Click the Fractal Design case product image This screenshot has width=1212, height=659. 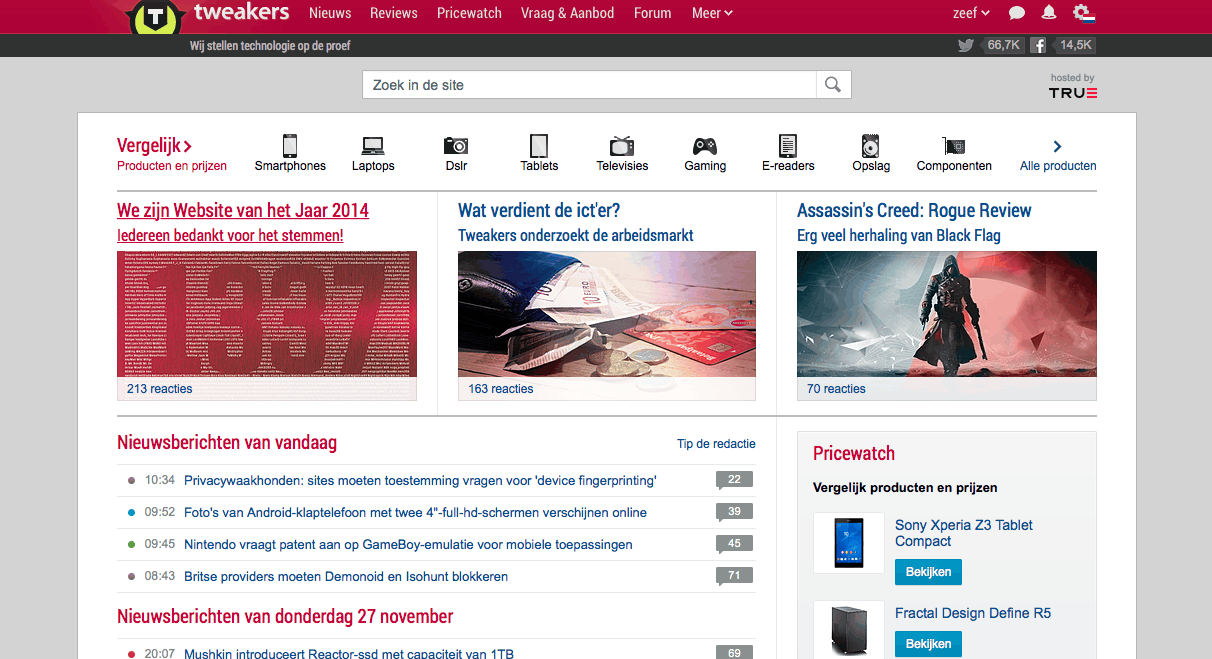coord(849,630)
